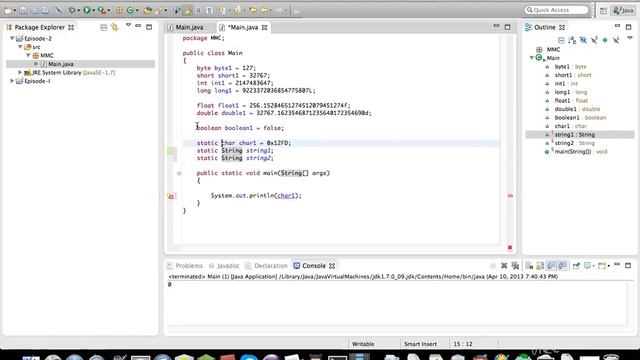Viewport: 640px width, 360px height.
Task: Click Remove All Terminated Launches icon
Action: 515,266
